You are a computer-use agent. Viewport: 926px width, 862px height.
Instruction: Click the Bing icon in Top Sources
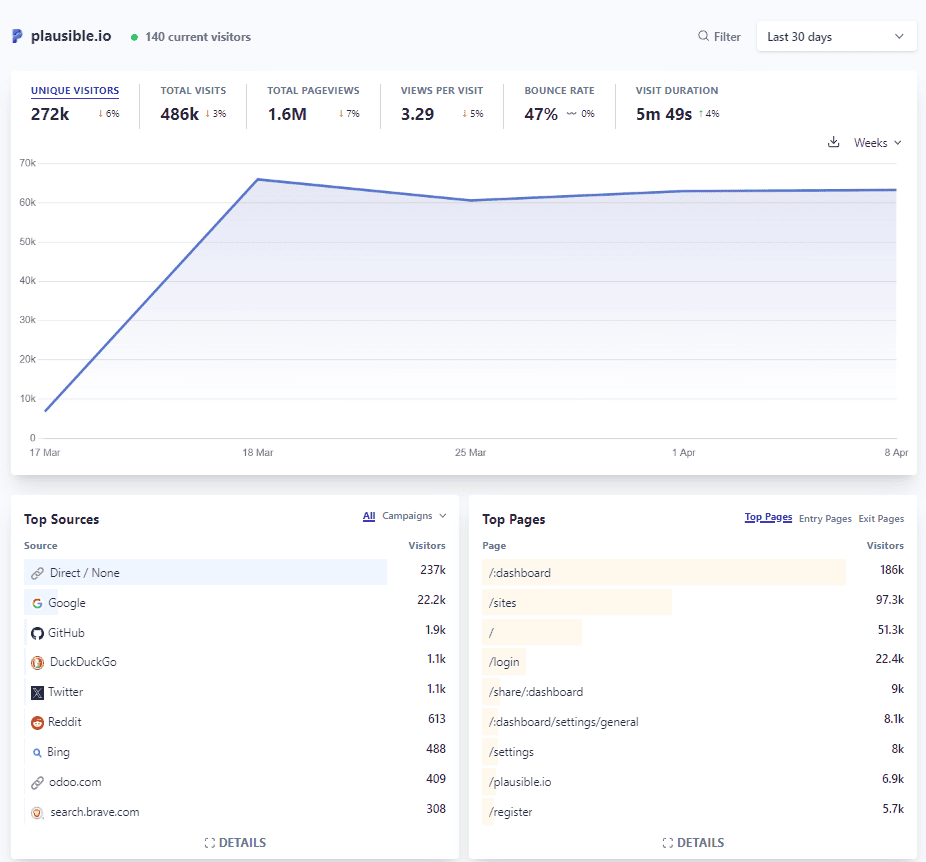37,752
